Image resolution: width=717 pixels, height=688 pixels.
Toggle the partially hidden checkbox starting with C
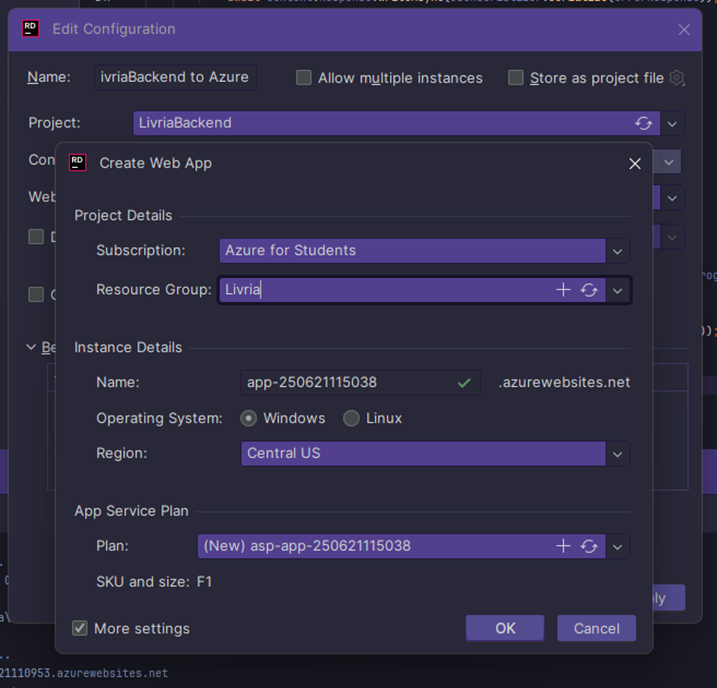(36, 294)
